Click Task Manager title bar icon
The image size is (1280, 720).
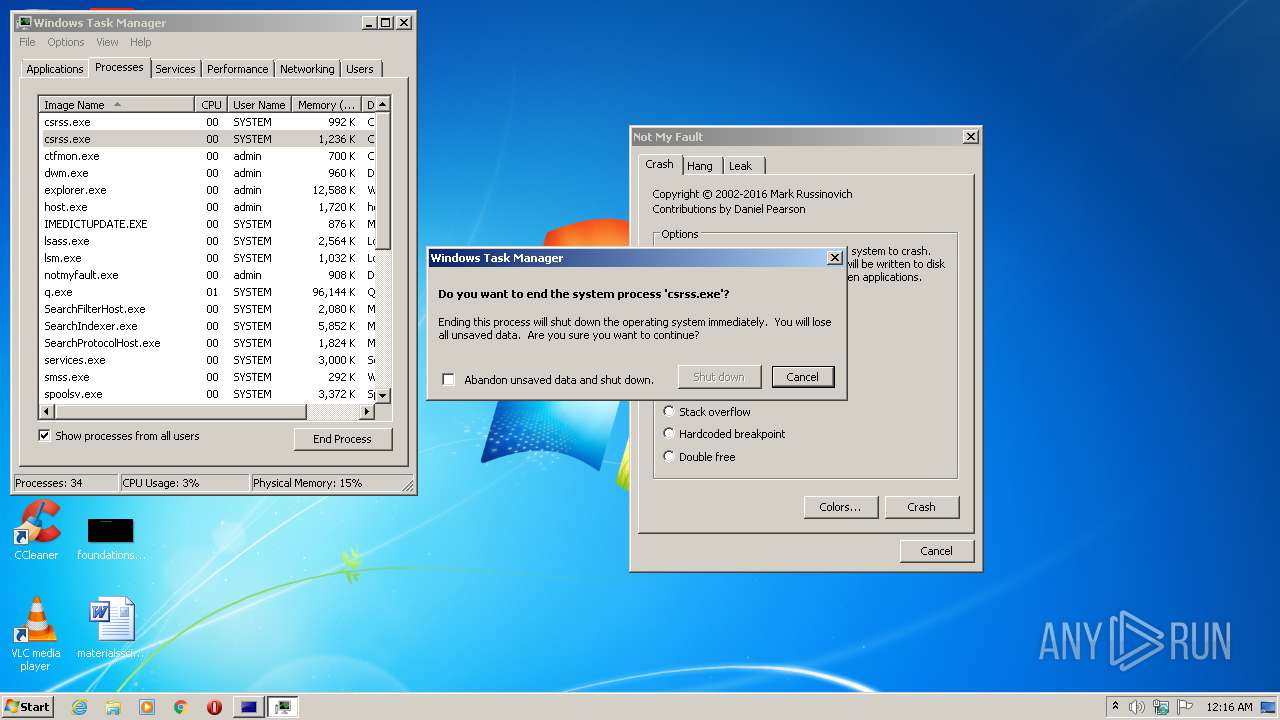pos(24,22)
